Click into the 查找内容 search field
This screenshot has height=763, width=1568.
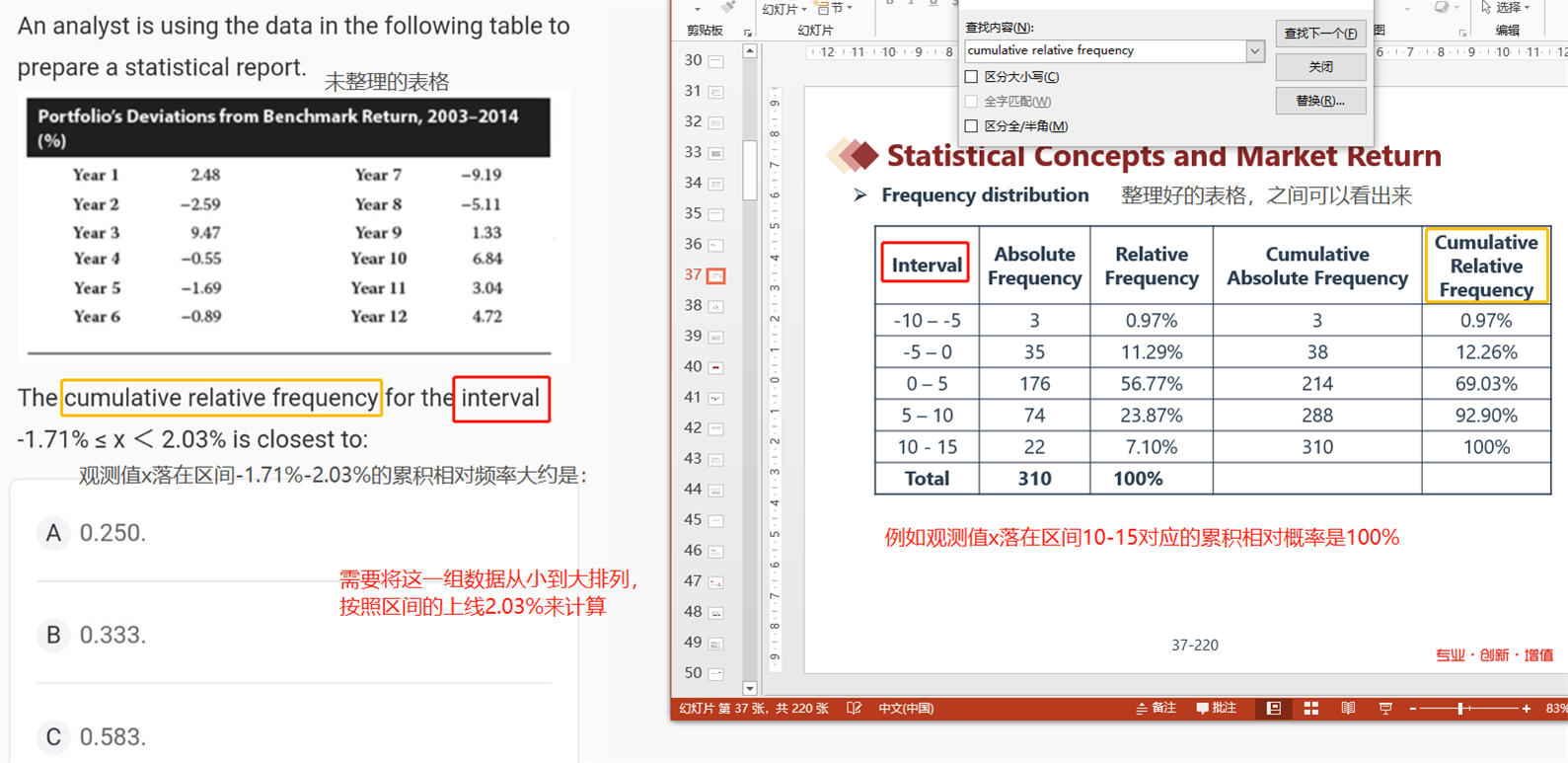[1104, 50]
